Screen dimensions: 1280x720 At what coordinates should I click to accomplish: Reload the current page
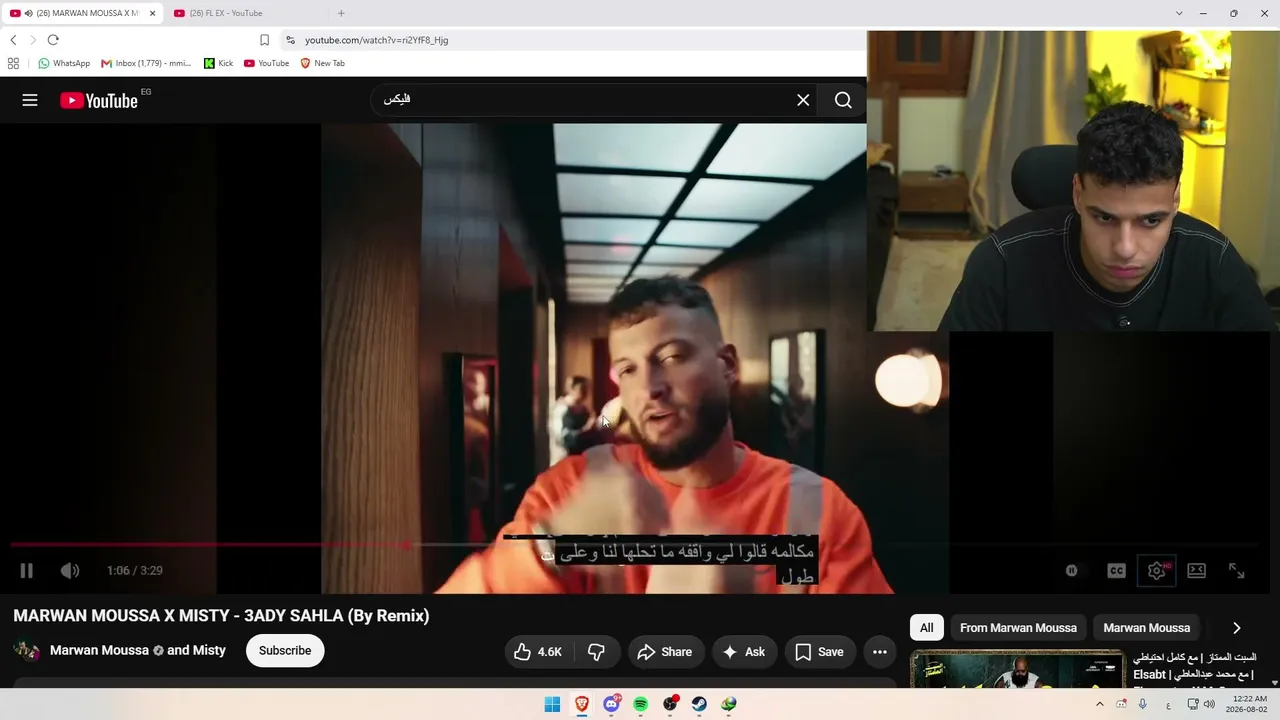coord(53,40)
